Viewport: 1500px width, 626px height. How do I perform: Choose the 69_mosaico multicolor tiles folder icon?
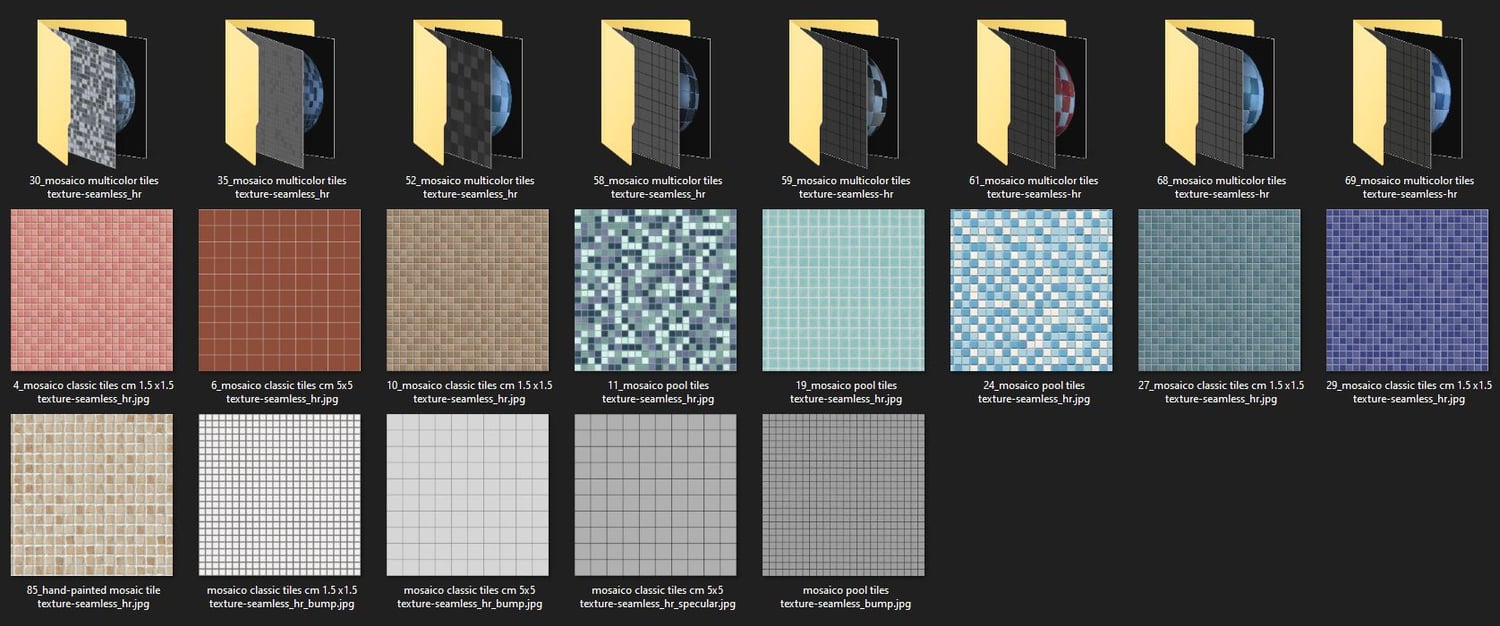pyautogui.click(x=1409, y=92)
